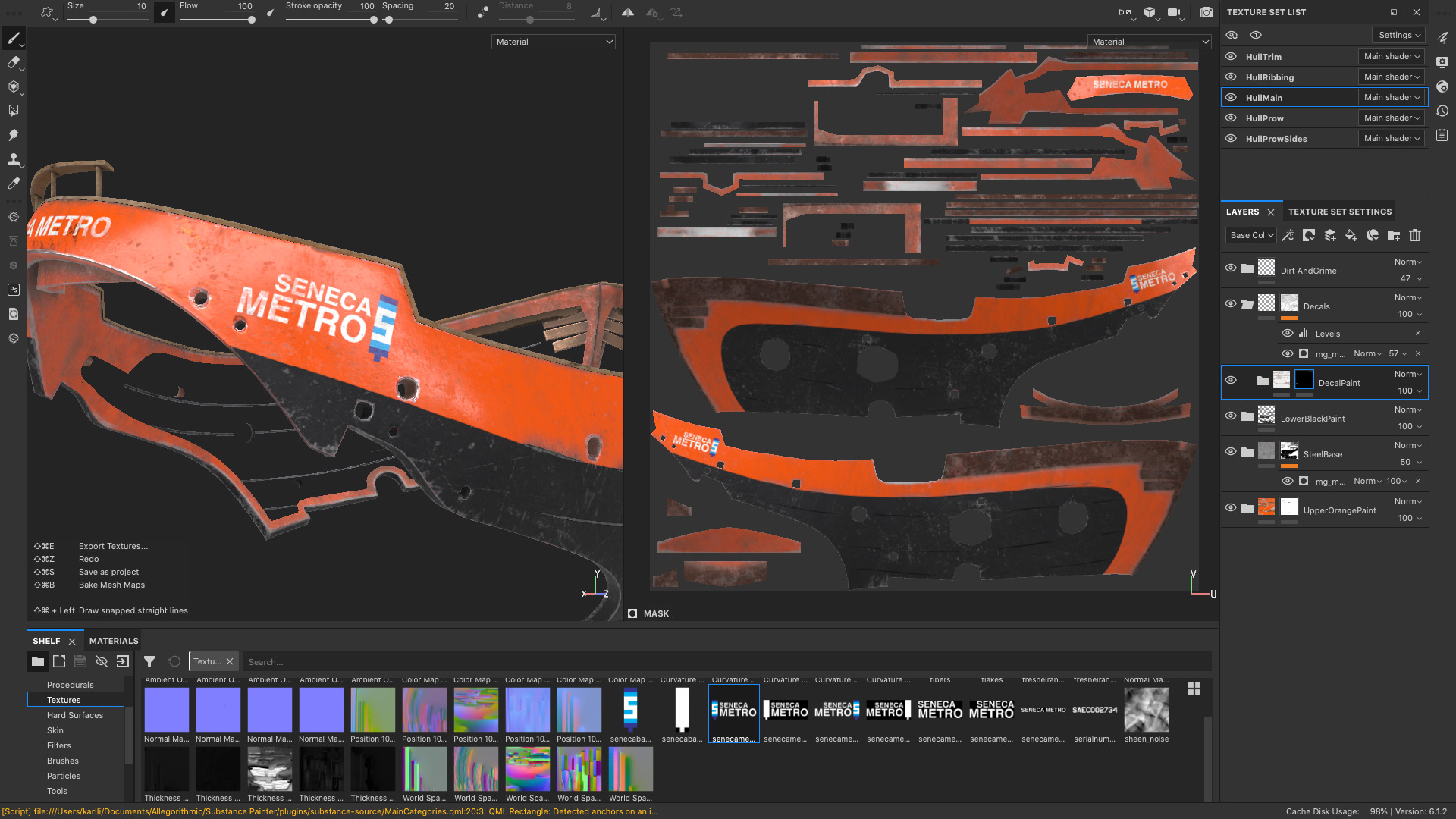Select the UpperOrangePaint layer
The height and width of the screenshot is (819, 1456).
1324,510
